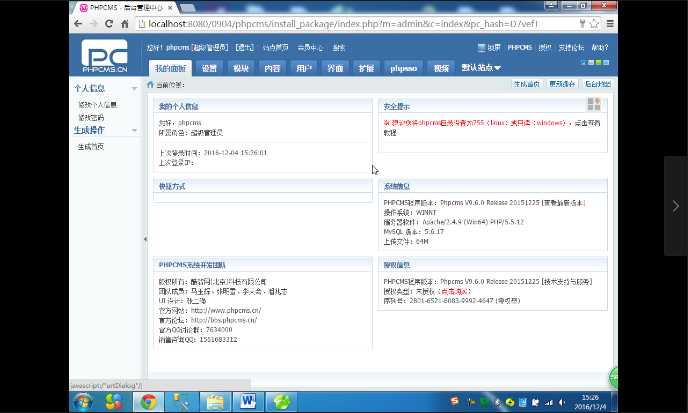Hide sidebar using the collapse handle arrow
This screenshot has width=688, height=413.
pyautogui.click(x=145, y=239)
